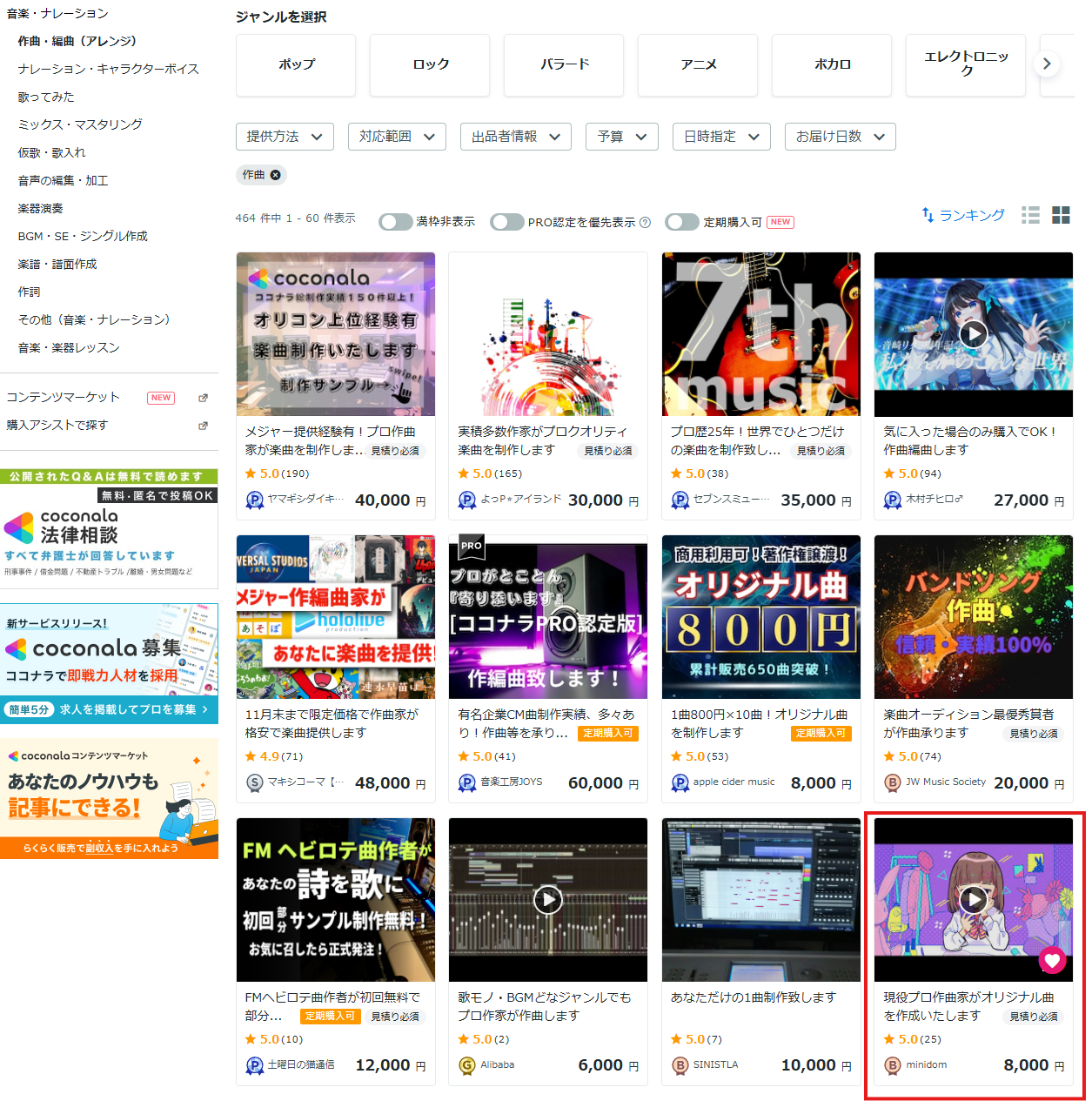Open the 音楽・ナレーション top category link

pos(57,13)
